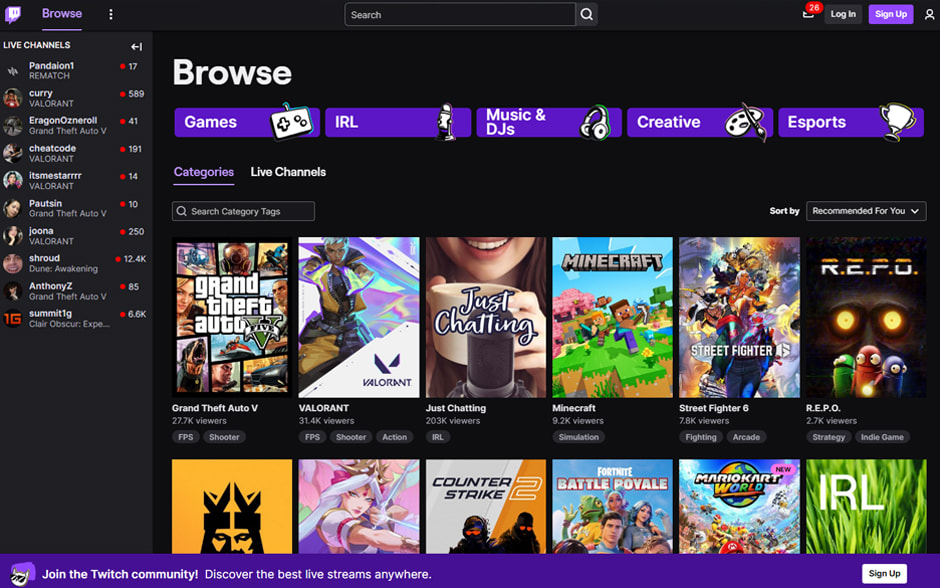
Task: Open Pandaion1 channel avatar
Action: pyautogui.click(x=13, y=71)
